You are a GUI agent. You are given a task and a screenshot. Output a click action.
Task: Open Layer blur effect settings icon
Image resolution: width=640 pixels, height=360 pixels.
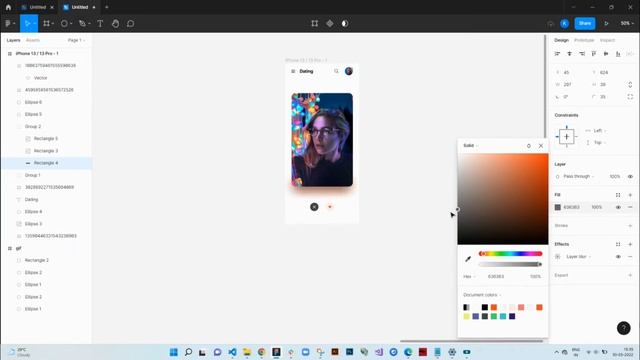pos(558,257)
